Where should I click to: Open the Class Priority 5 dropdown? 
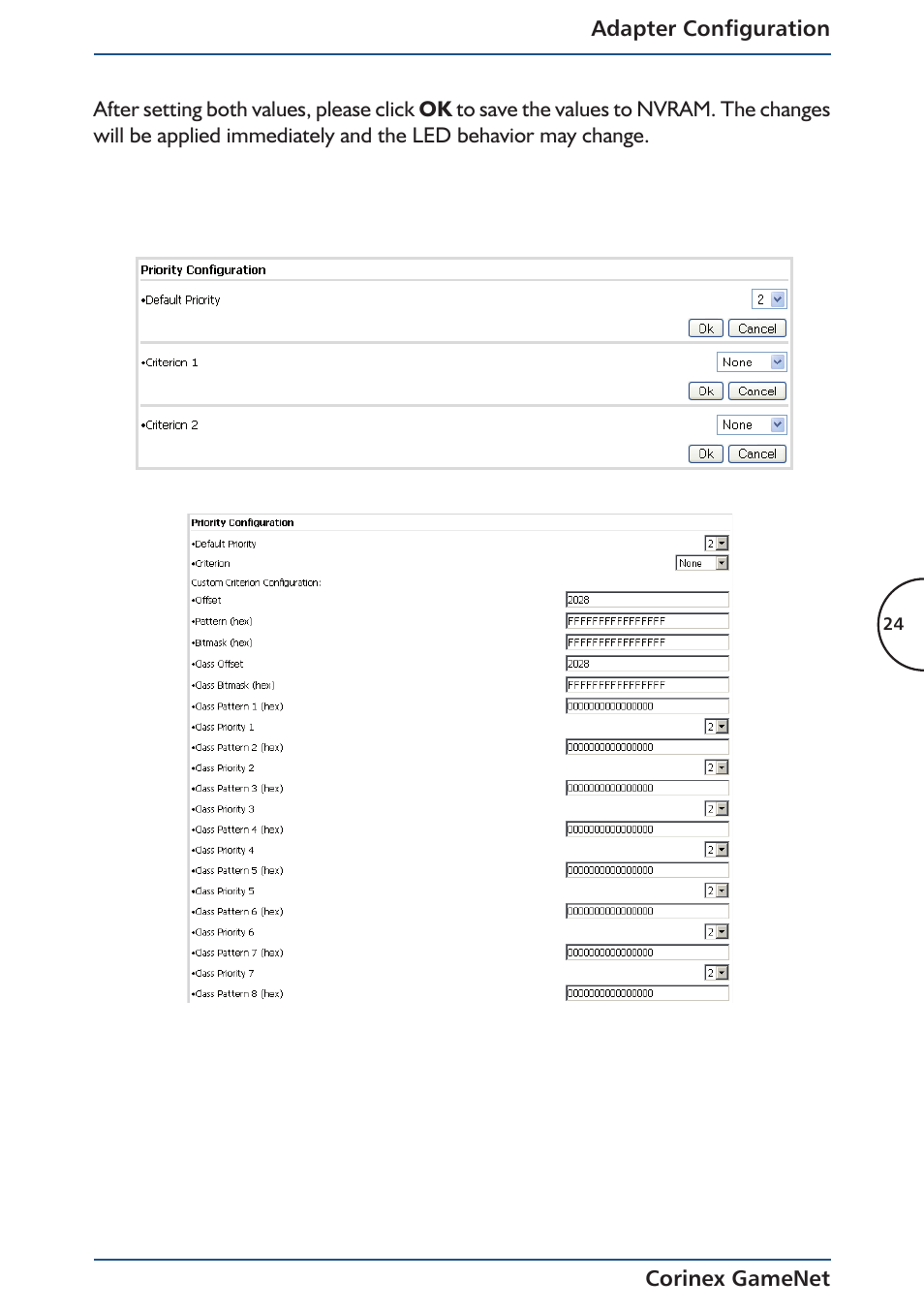(x=717, y=890)
